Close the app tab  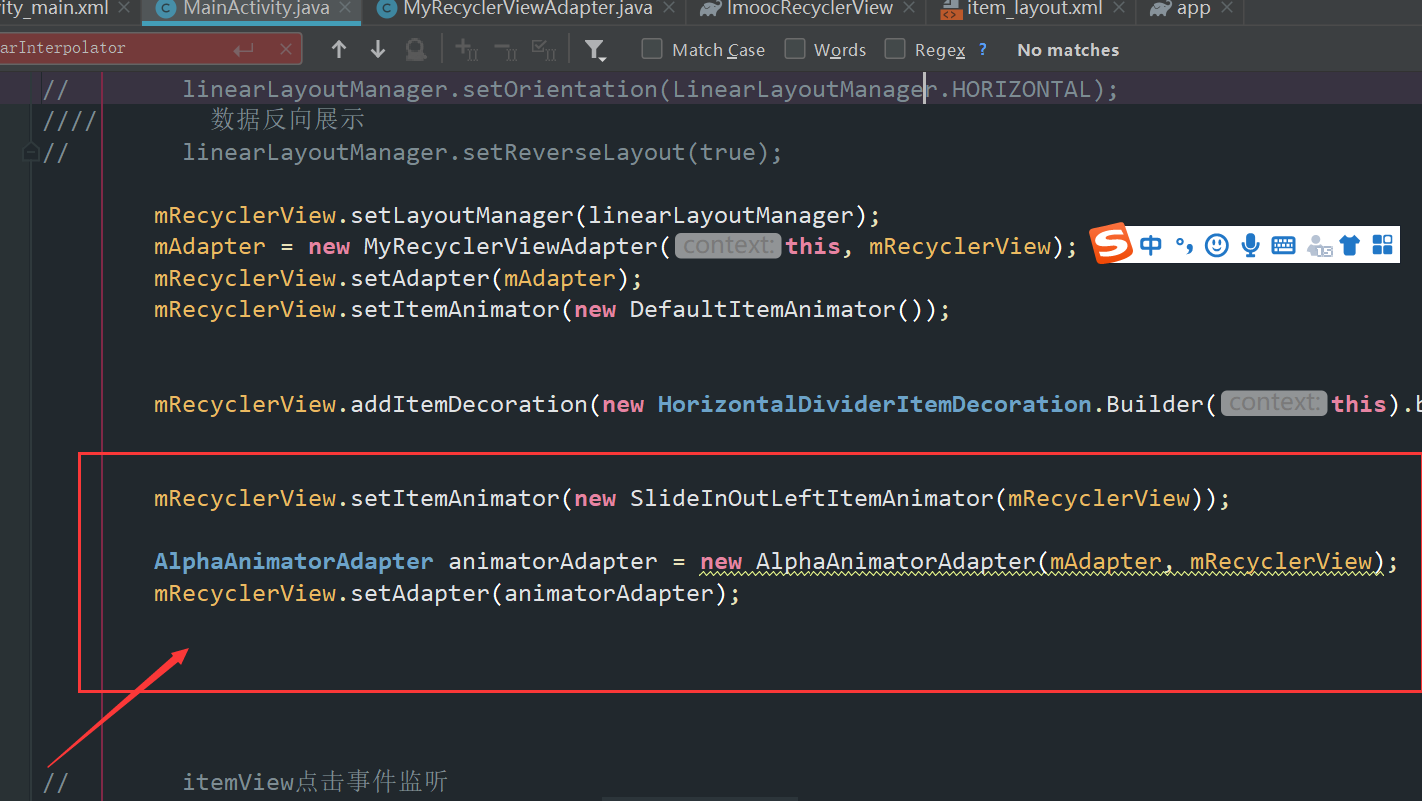point(1227,9)
